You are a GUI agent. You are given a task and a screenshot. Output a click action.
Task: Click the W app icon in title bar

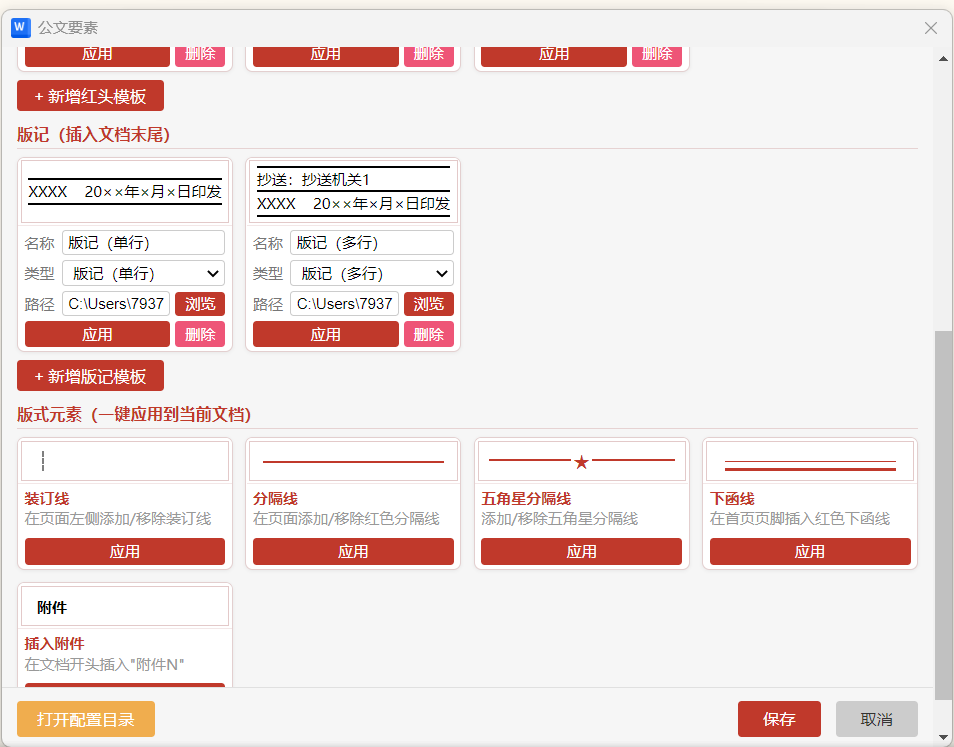(x=21, y=27)
